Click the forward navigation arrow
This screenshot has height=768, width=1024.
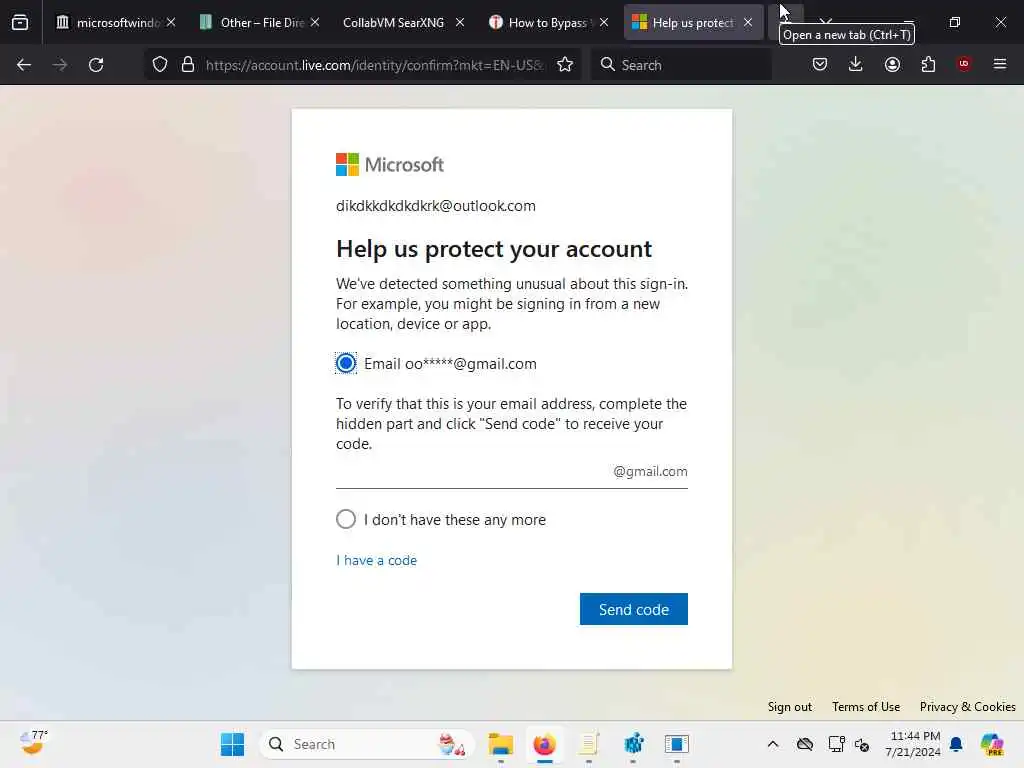point(60,65)
